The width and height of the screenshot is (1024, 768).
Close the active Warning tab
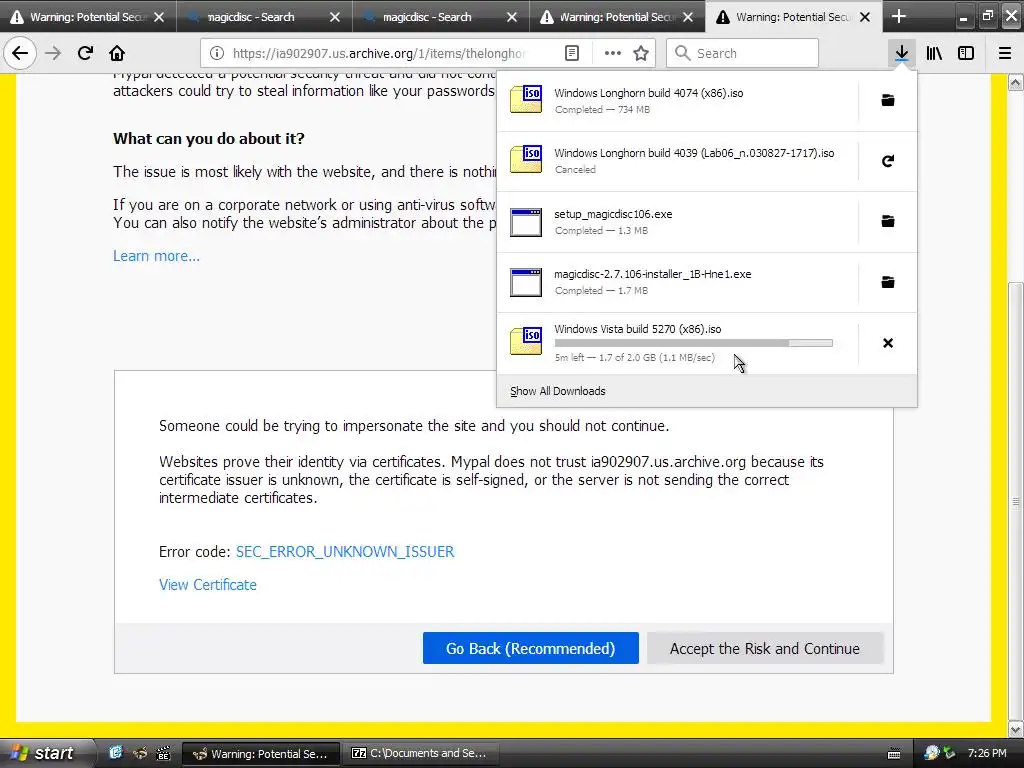click(x=865, y=17)
